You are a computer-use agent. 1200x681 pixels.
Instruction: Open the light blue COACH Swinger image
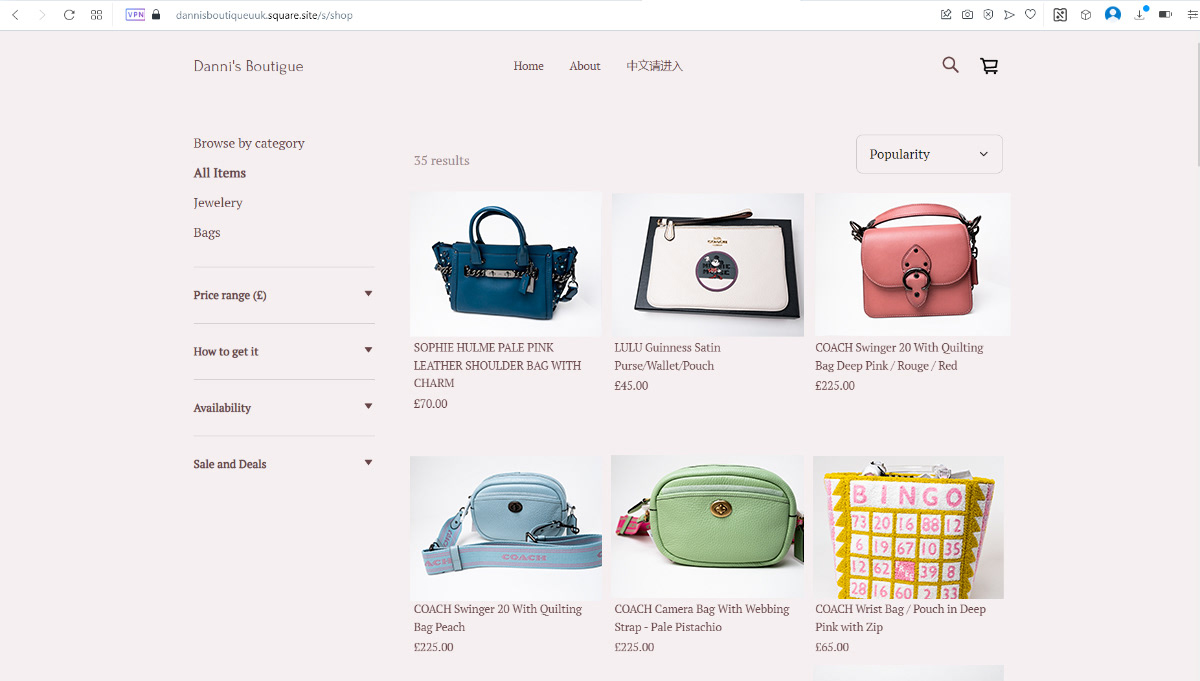pos(506,528)
